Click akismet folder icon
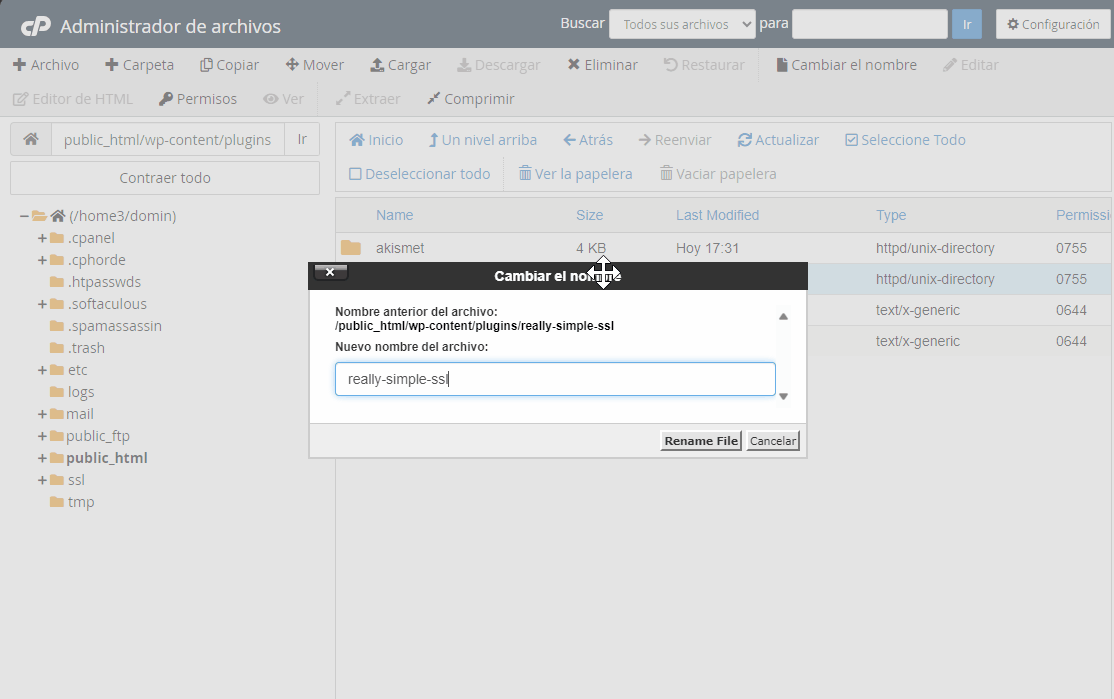This screenshot has height=699, width=1114. pyautogui.click(x=351, y=248)
